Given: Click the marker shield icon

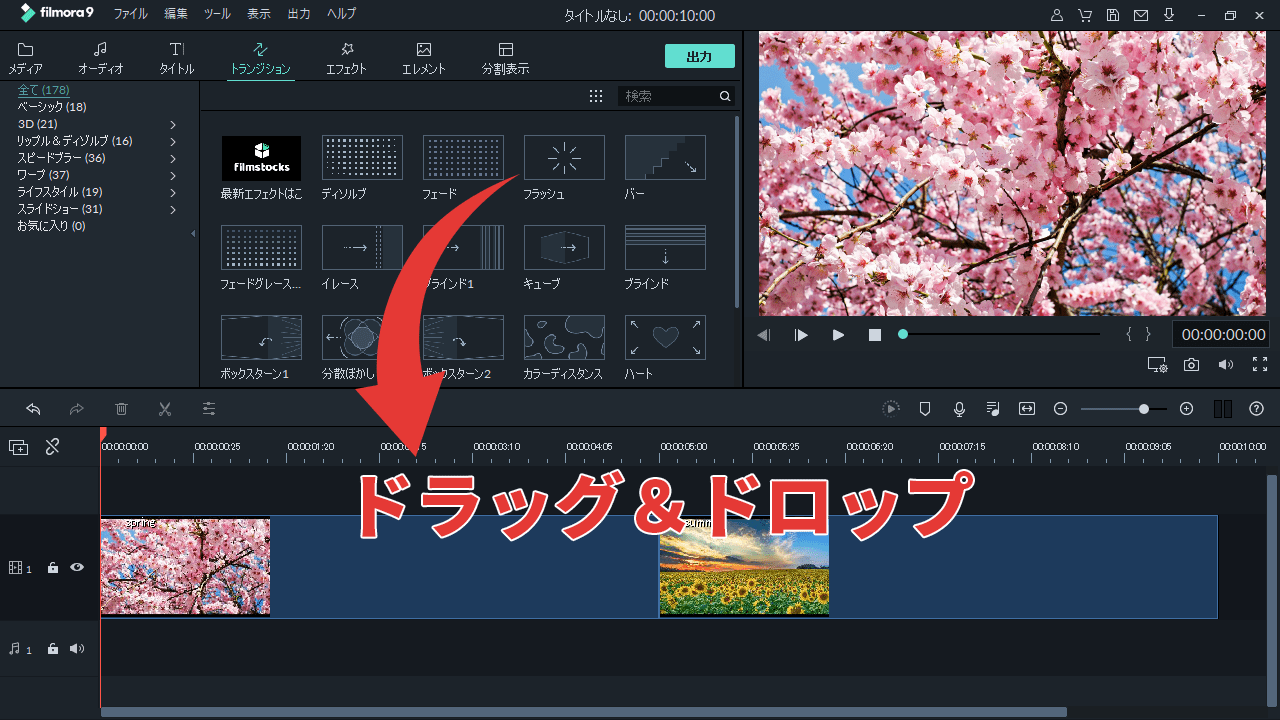Looking at the screenshot, I should coord(925,409).
